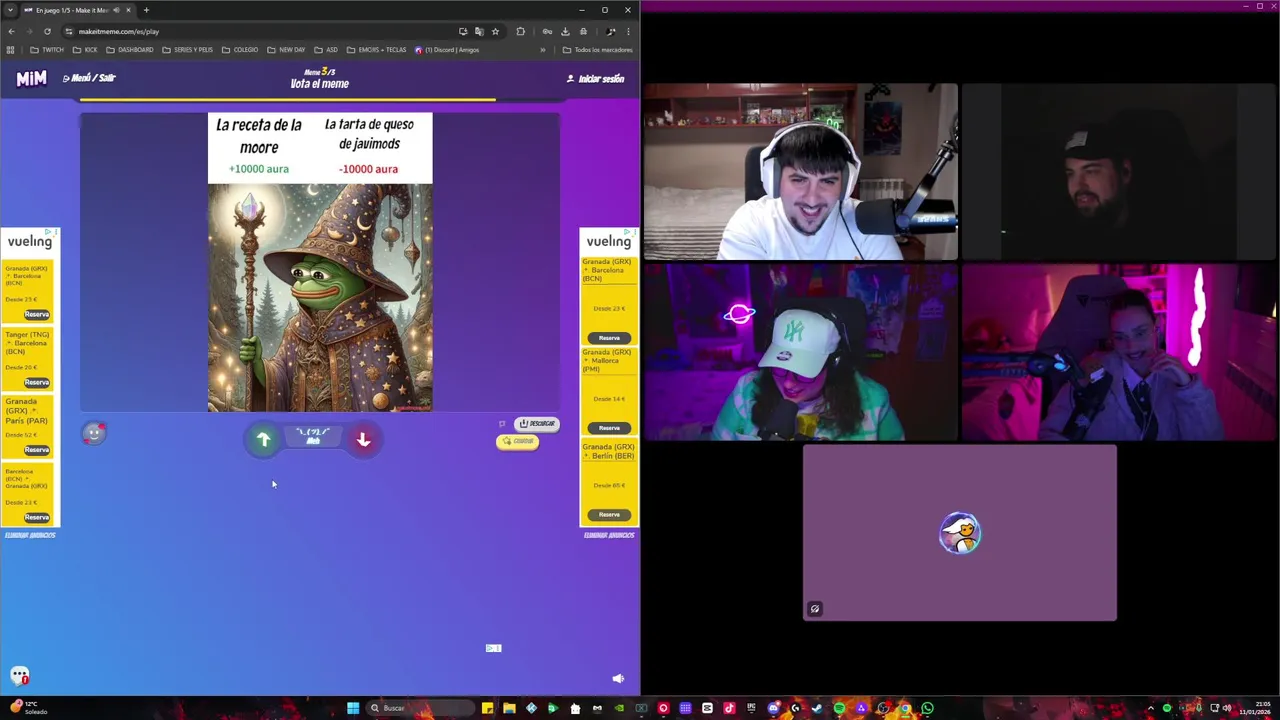Click Eliminar anuncios under right ad

tap(609, 535)
